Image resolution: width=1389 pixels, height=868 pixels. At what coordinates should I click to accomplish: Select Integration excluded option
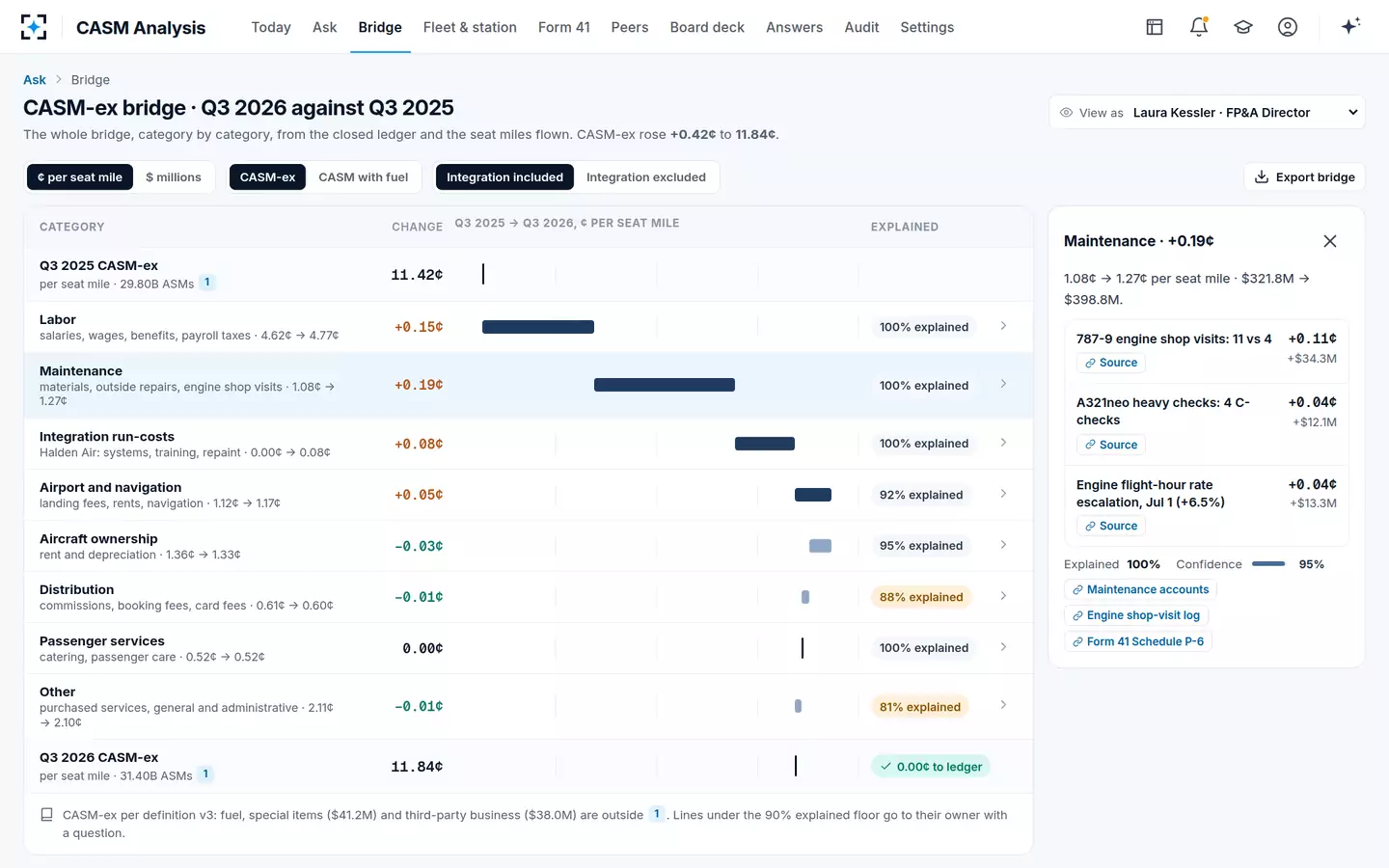click(646, 177)
